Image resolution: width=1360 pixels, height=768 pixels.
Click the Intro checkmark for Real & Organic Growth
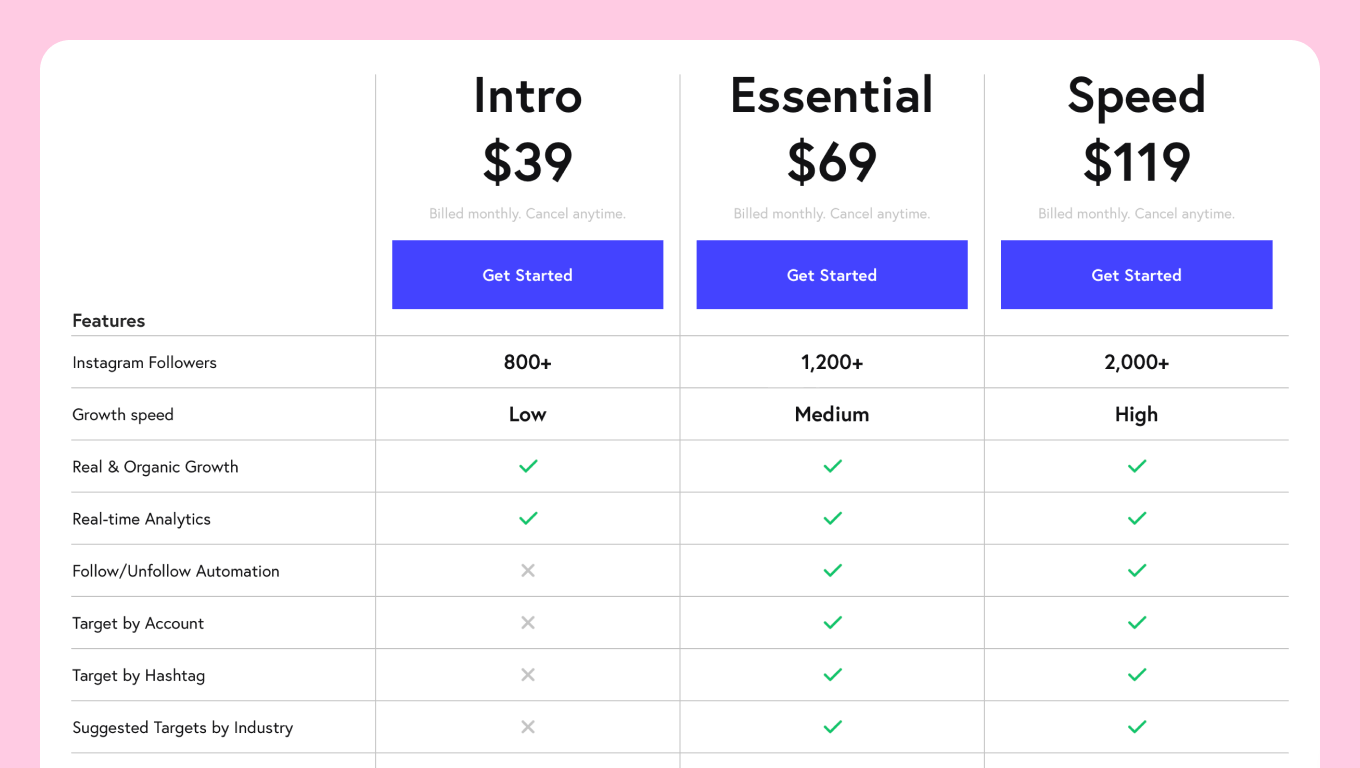(x=528, y=466)
